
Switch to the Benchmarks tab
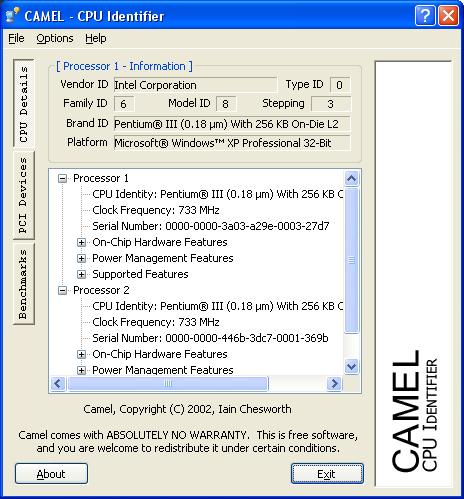pyautogui.click(x=23, y=284)
